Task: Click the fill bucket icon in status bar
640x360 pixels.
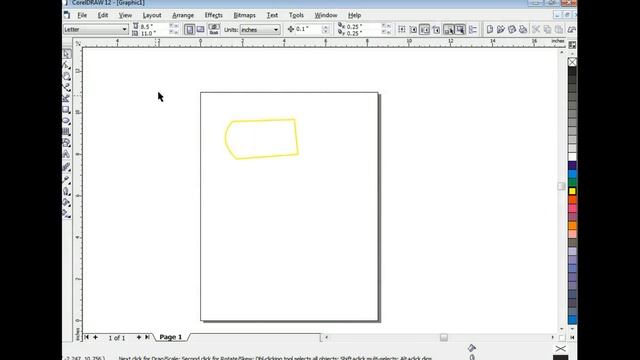Action: (472, 348)
